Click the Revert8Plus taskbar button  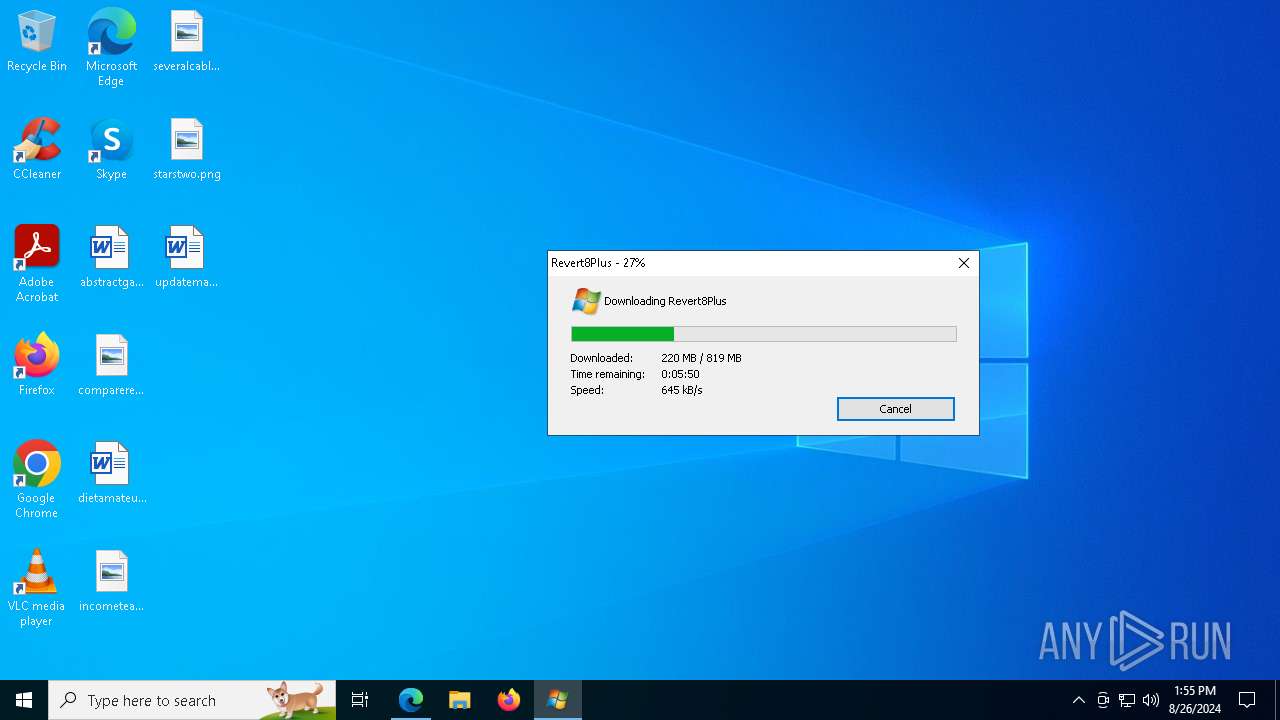coord(557,700)
